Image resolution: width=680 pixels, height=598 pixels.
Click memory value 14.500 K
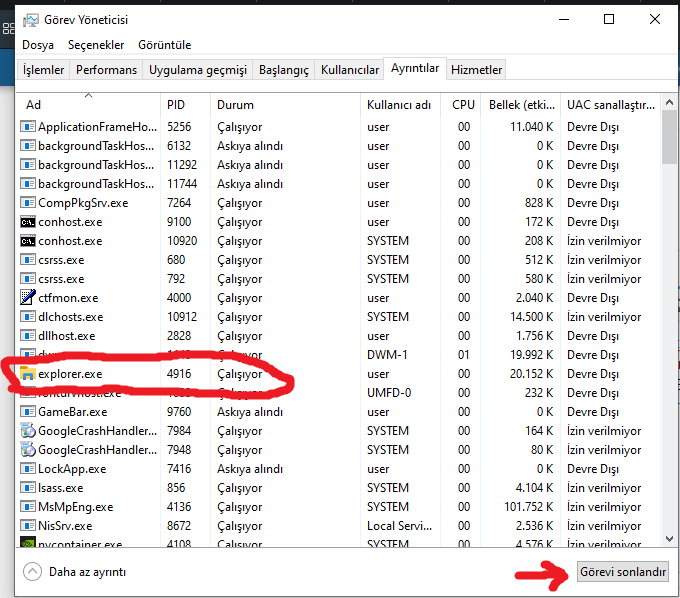tap(531, 317)
